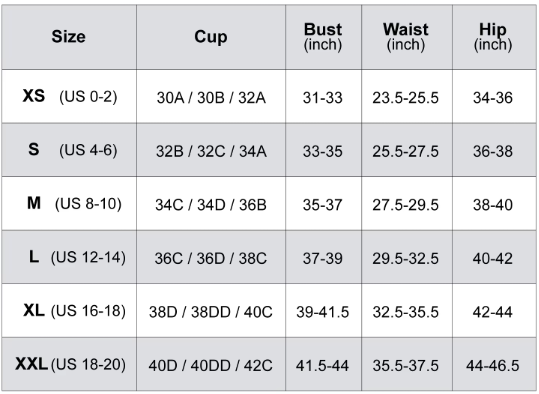Screen dimensions: 539x394
Task: Select the Hip (inch) header cell
Action: [x=494, y=37]
